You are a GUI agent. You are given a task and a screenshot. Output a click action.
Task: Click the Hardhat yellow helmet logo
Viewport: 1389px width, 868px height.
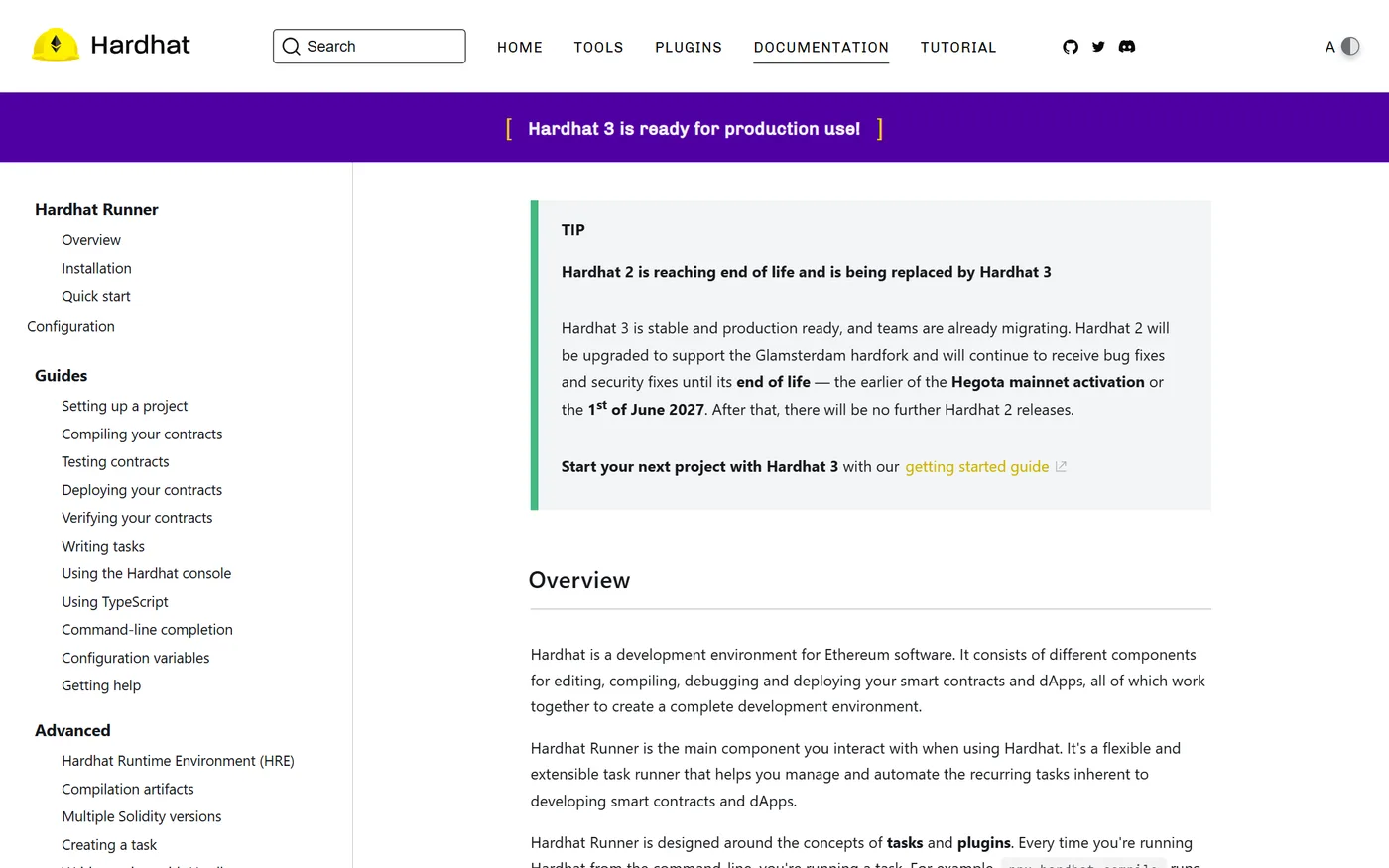[x=56, y=45]
